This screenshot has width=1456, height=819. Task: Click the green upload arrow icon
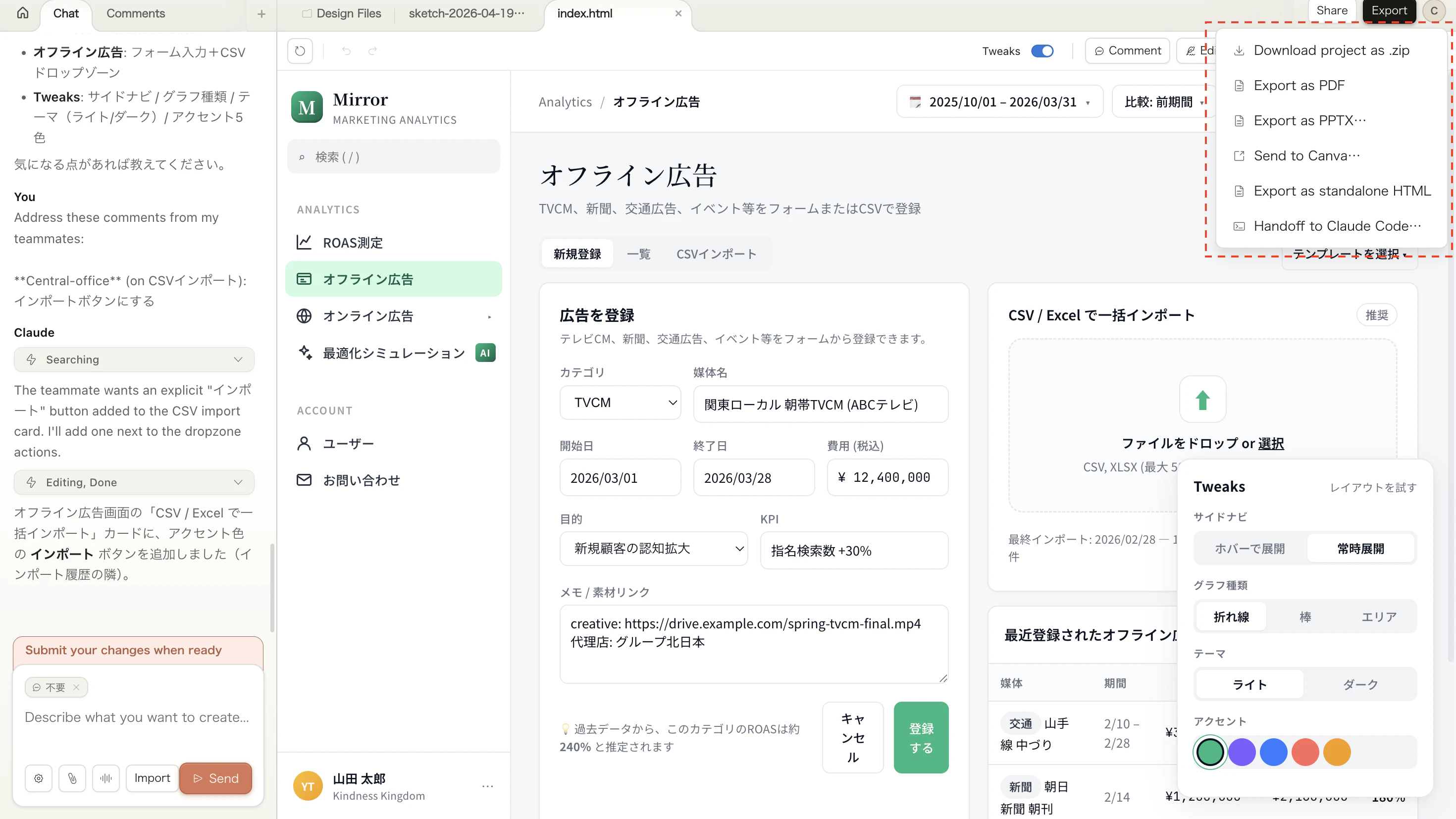(1202, 399)
